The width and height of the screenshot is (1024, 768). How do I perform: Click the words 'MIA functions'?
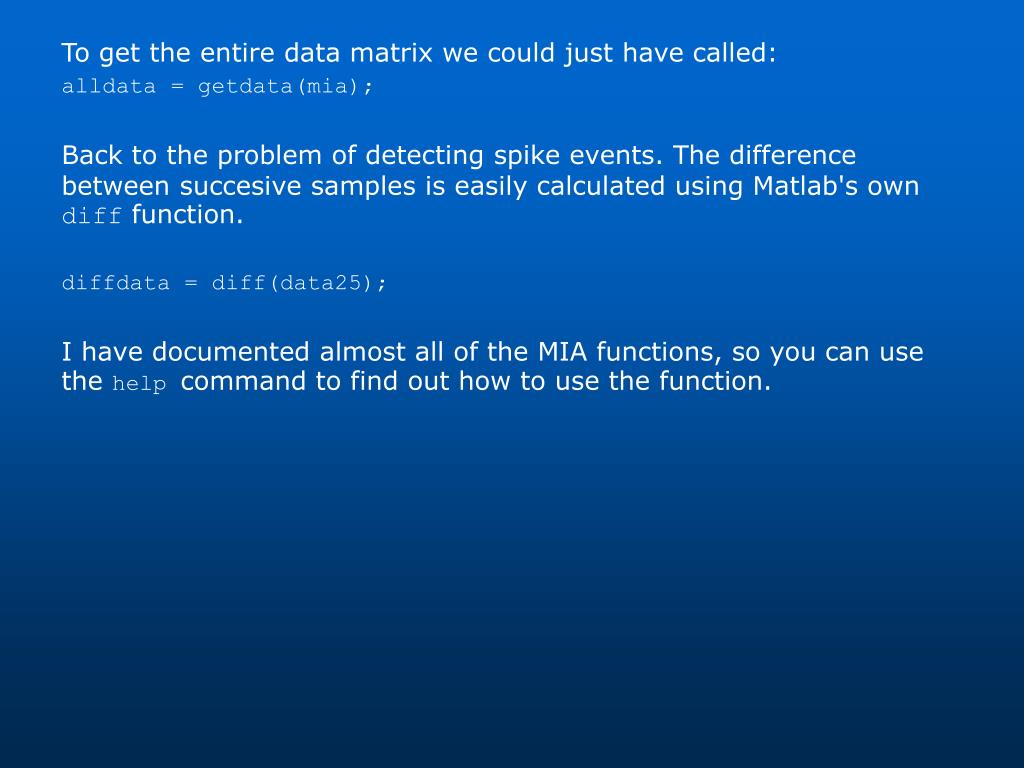(630, 353)
